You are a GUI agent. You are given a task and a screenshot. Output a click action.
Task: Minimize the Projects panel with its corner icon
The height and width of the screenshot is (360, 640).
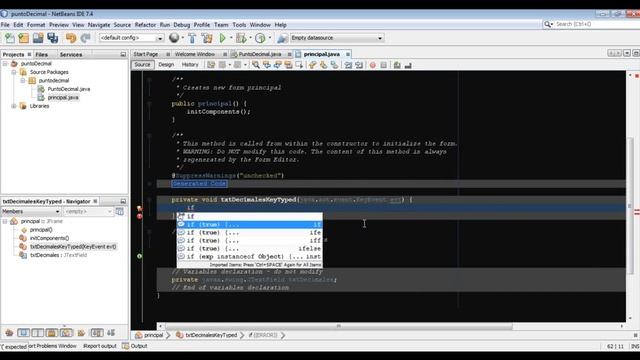click(x=123, y=54)
